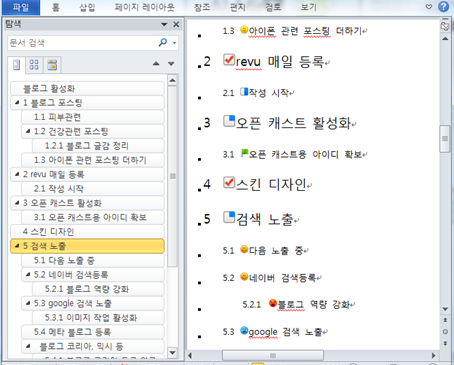Go to heading 5.1 다음 노출 중
This screenshot has height=365, width=454.
click(93, 260)
